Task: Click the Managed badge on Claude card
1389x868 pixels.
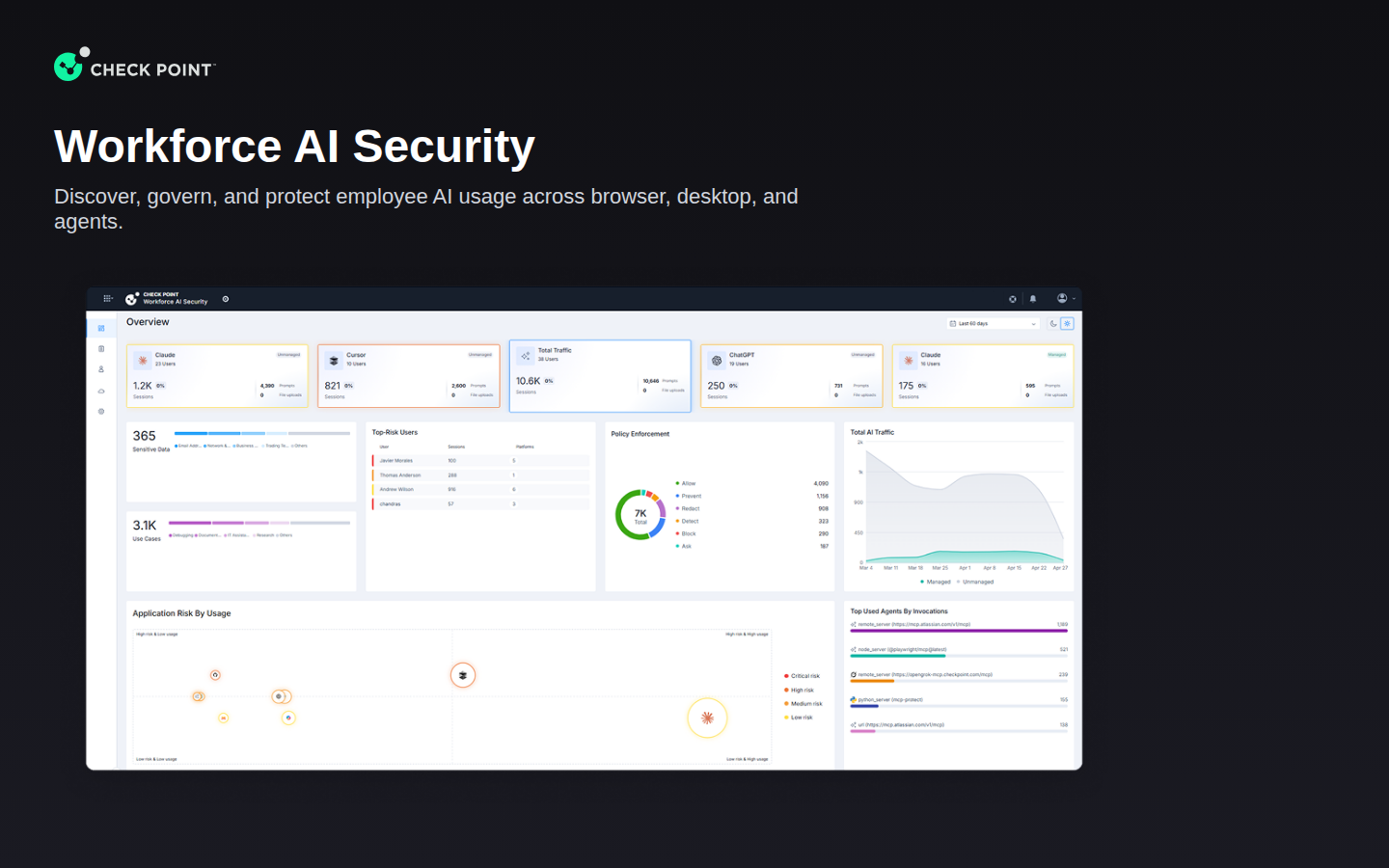Action: tap(1057, 355)
